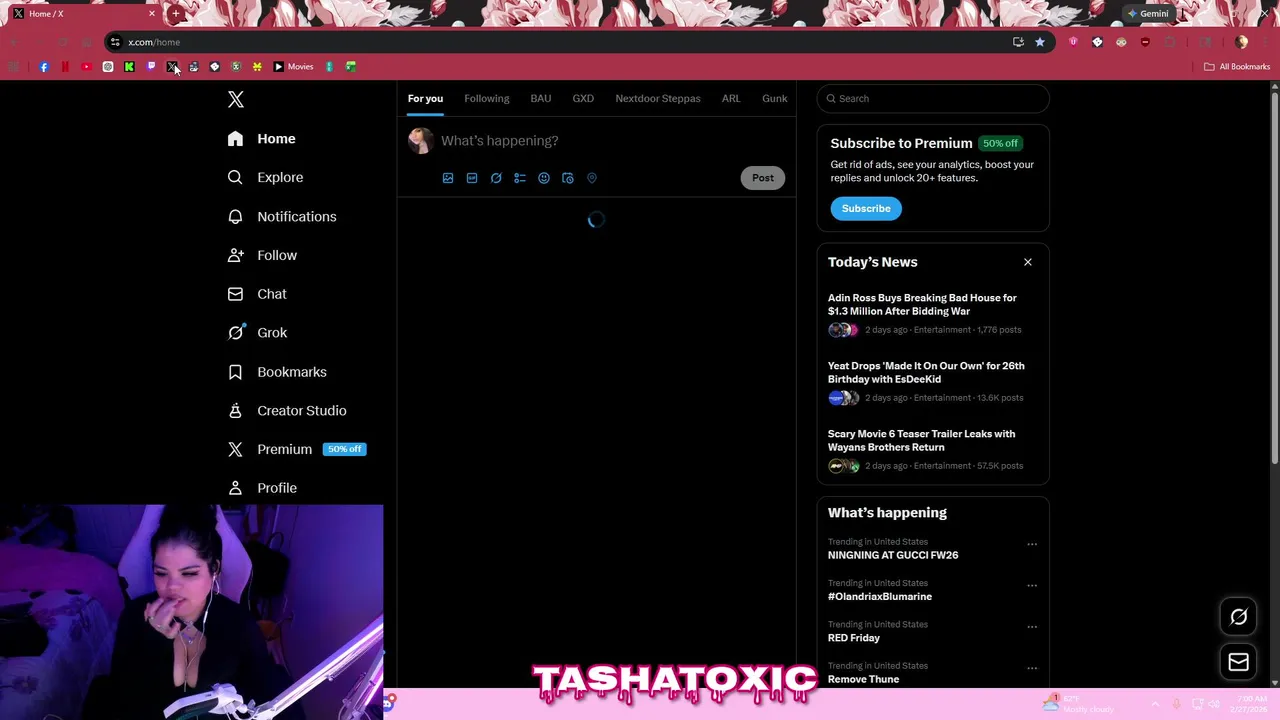Open the emoji picker in composer
Viewport: 1280px width, 720px height.
click(x=544, y=178)
